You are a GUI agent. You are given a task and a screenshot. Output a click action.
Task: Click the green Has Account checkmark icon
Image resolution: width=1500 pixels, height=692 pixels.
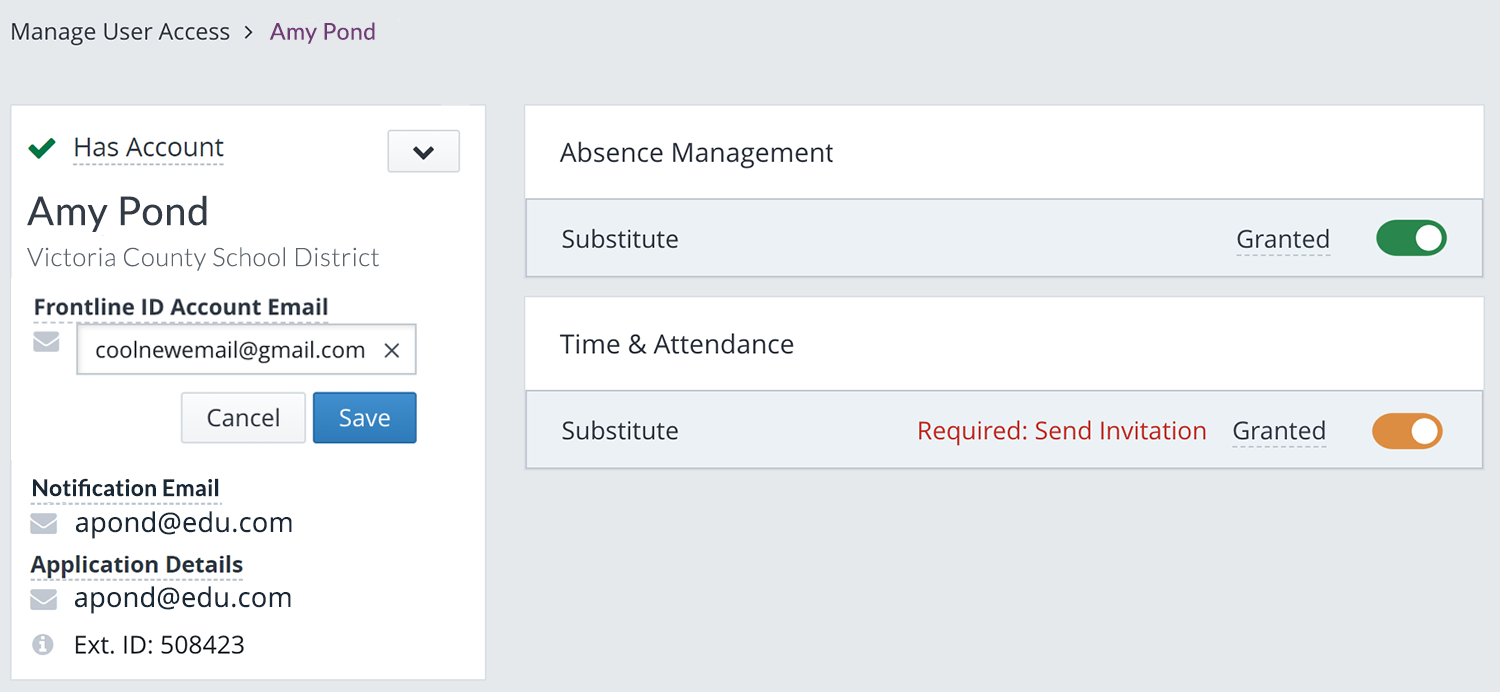coord(42,149)
